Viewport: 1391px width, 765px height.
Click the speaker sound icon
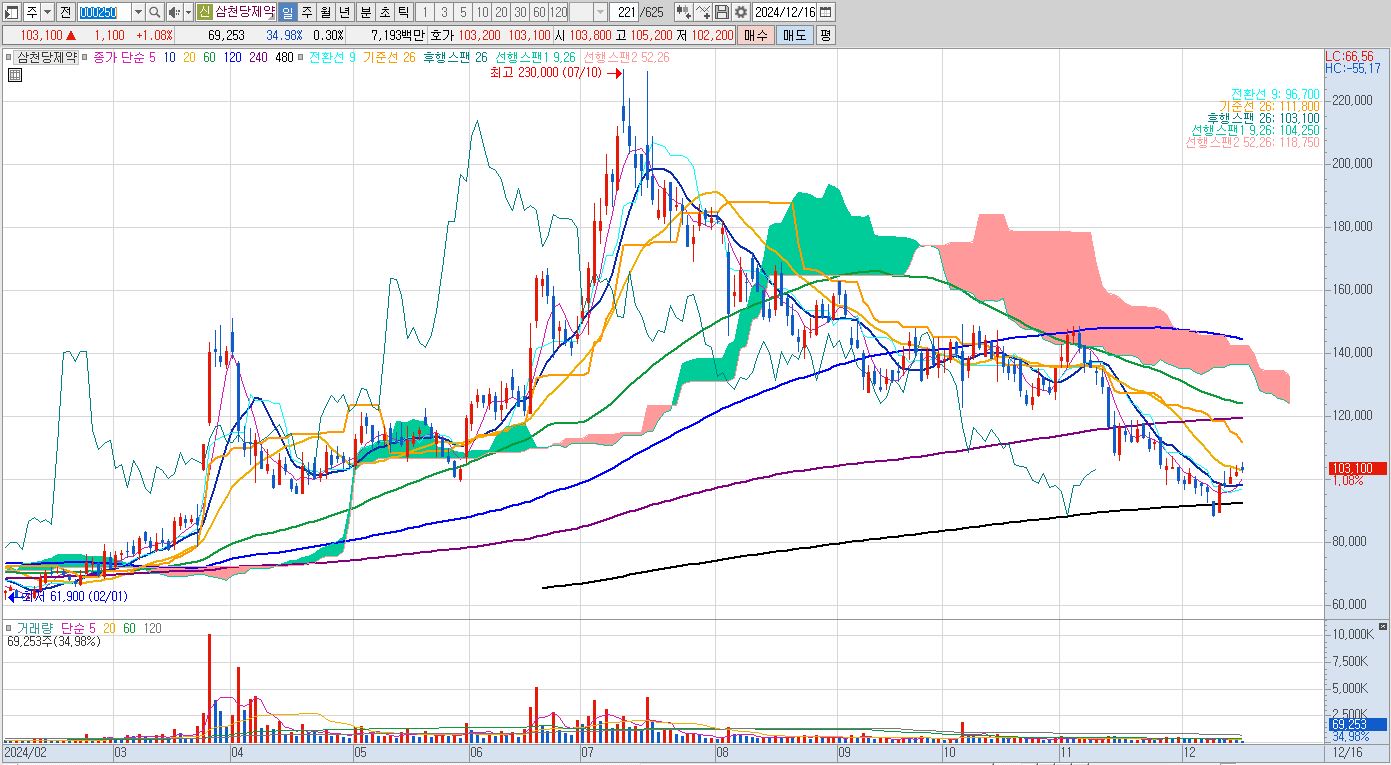(173, 12)
